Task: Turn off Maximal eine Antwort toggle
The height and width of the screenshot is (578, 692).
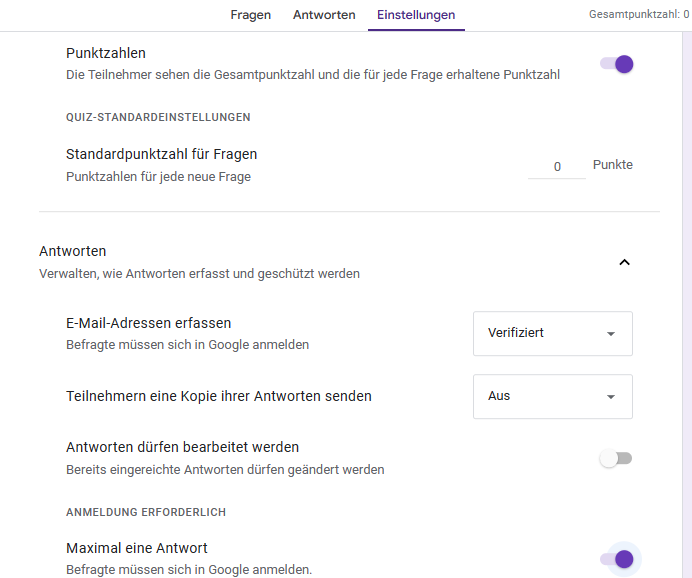Action: (617, 558)
